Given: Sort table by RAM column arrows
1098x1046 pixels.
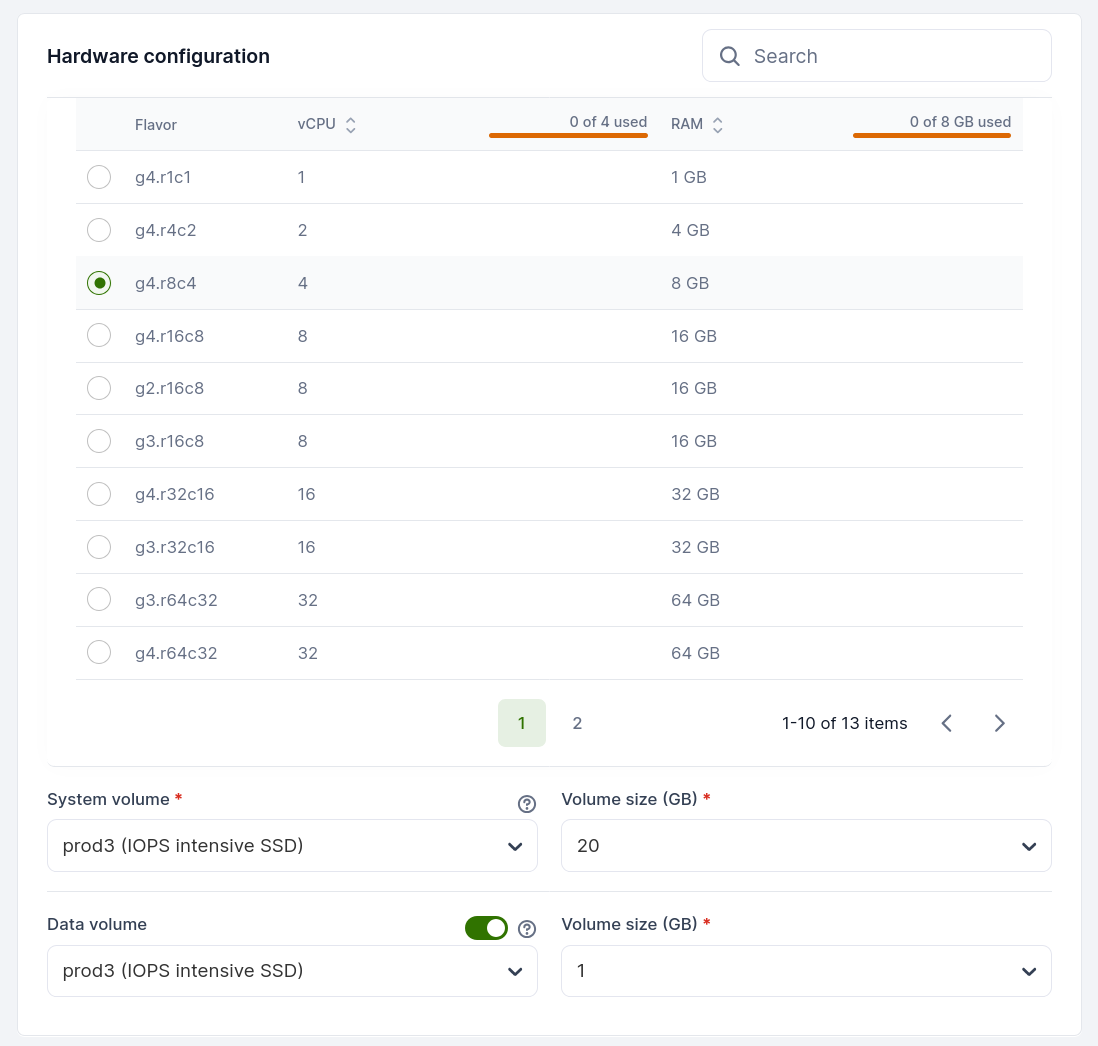Looking at the screenshot, I should pyautogui.click(x=717, y=125).
